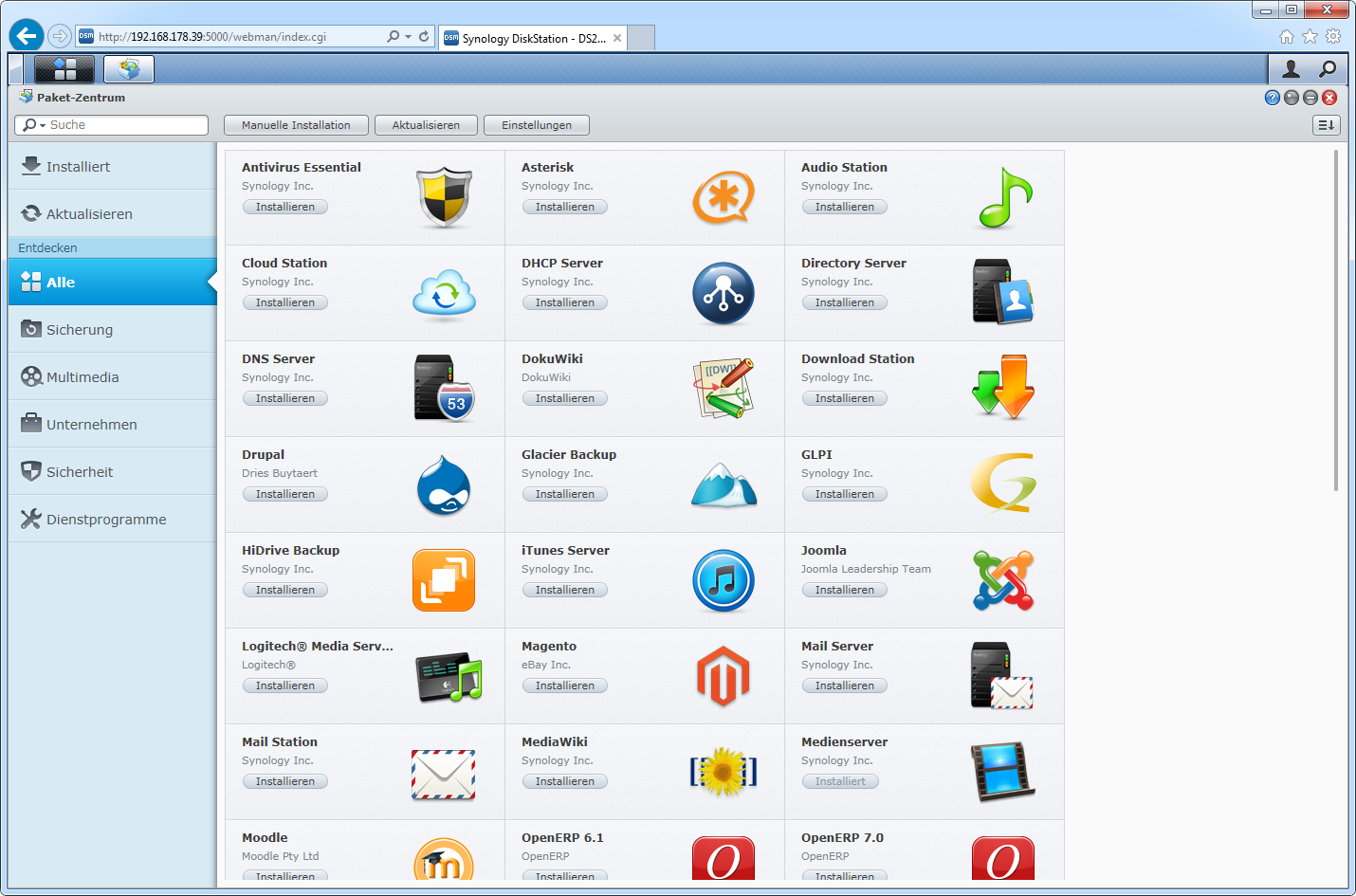The height and width of the screenshot is (896, 1356).
Task: Click the Aktualisieren toolbar button
Action: click(426, 125)
